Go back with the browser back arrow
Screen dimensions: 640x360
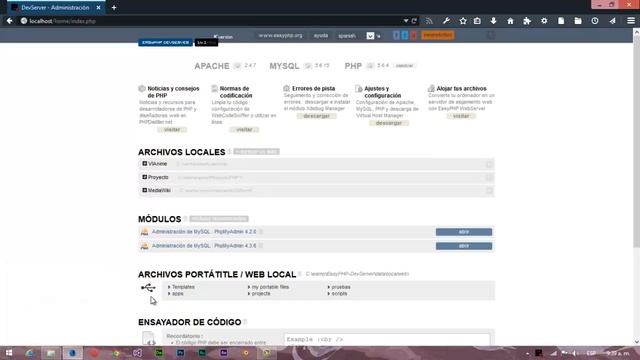(9, 21)
